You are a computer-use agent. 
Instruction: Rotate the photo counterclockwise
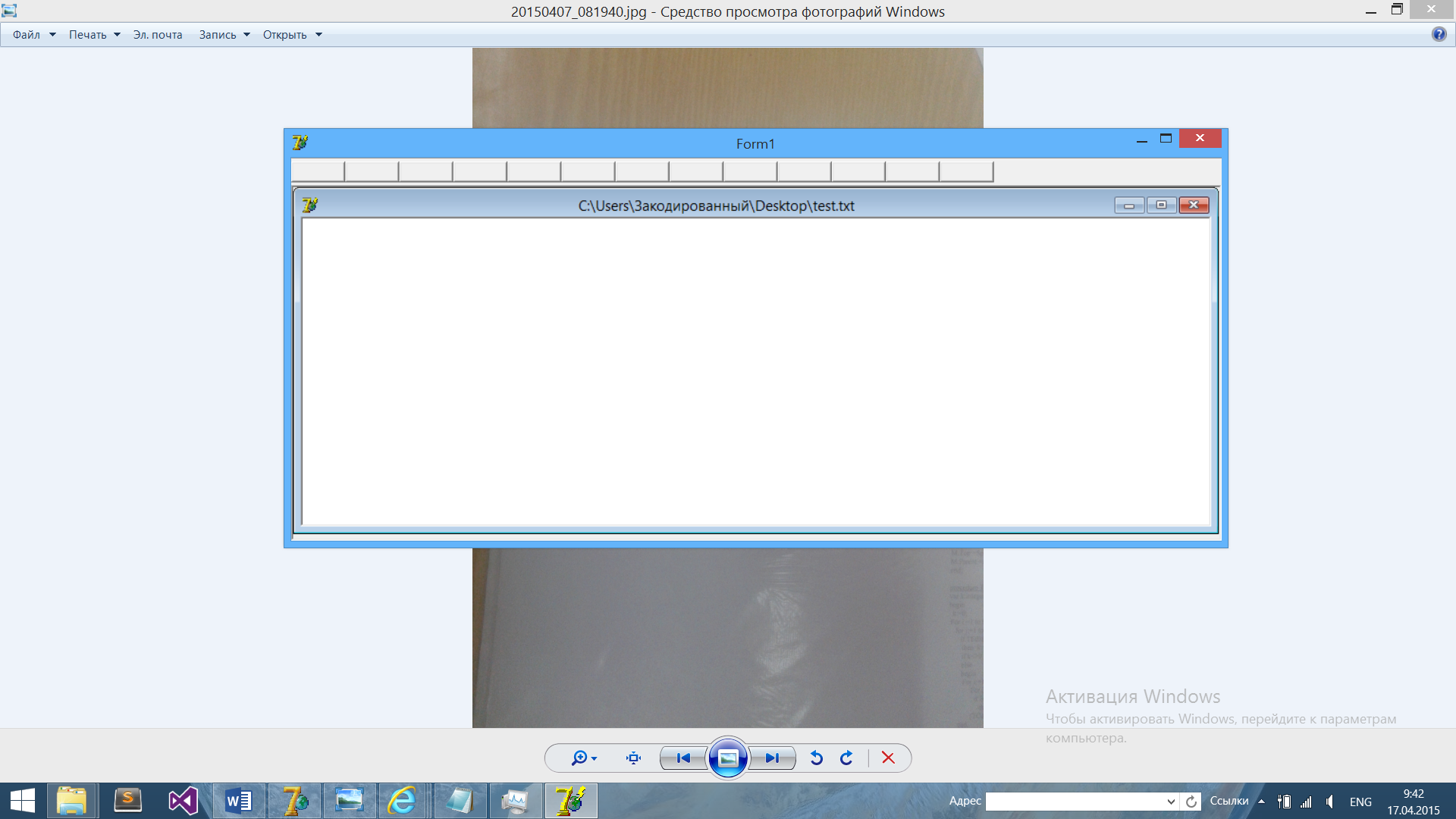click(817, 758)
